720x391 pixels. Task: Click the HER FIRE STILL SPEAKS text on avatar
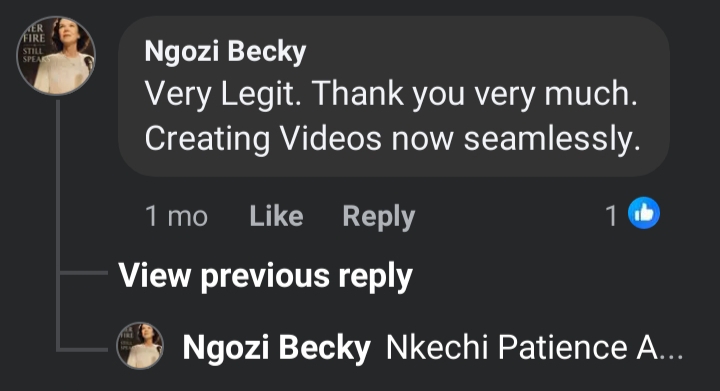(35, 43)
